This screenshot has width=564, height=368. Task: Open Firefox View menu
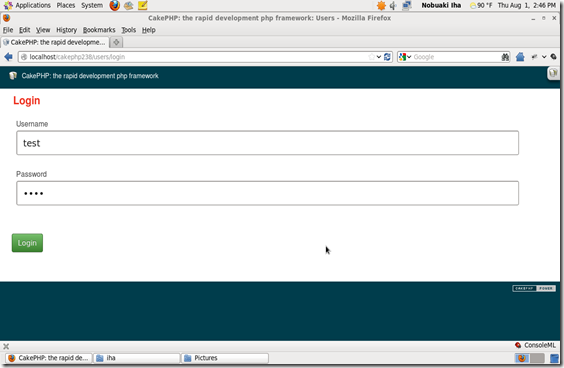43,30
